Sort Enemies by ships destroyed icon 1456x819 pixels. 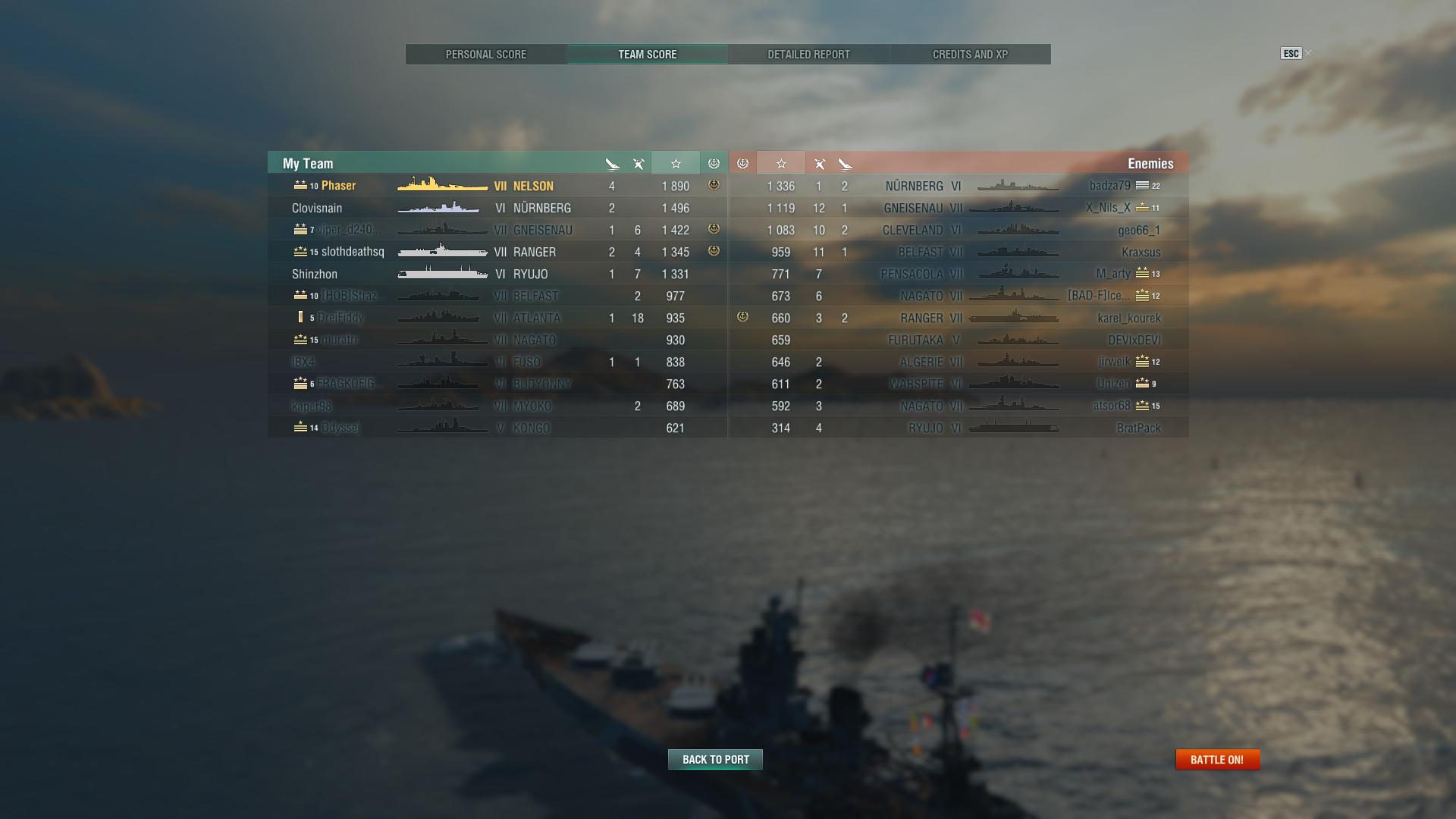pos(845,164)
